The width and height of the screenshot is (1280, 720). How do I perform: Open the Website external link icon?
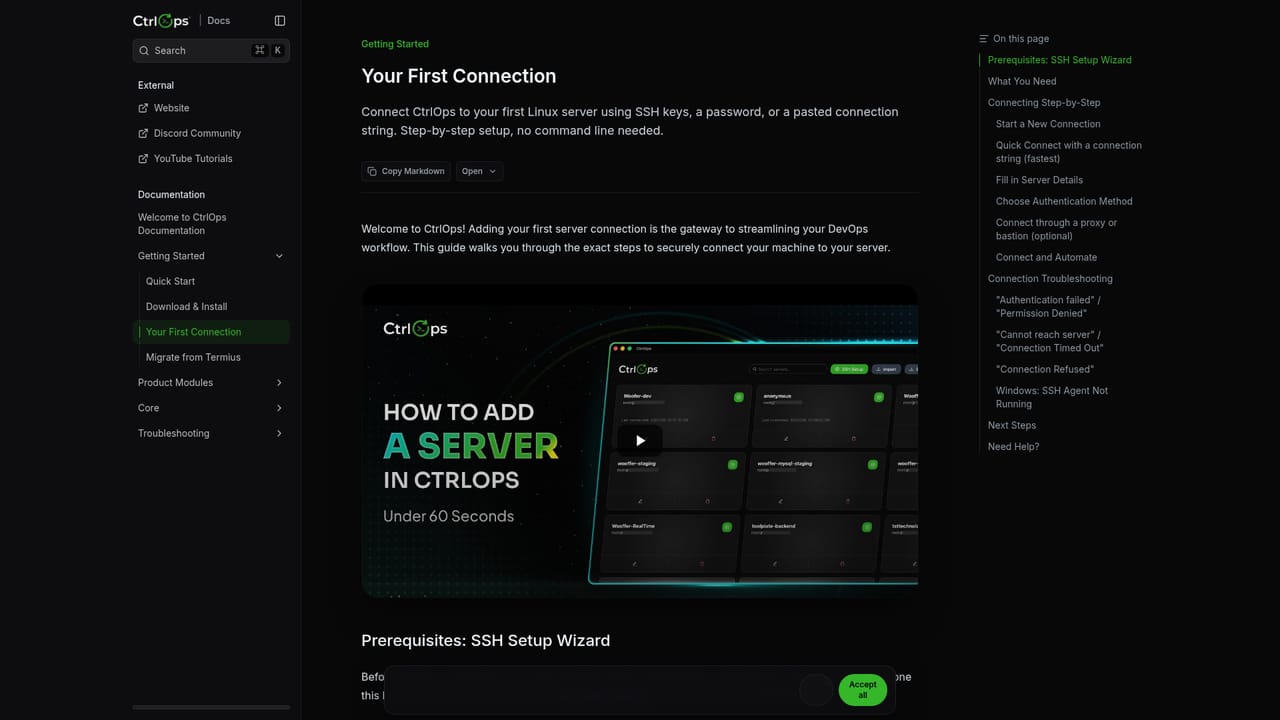144,108
